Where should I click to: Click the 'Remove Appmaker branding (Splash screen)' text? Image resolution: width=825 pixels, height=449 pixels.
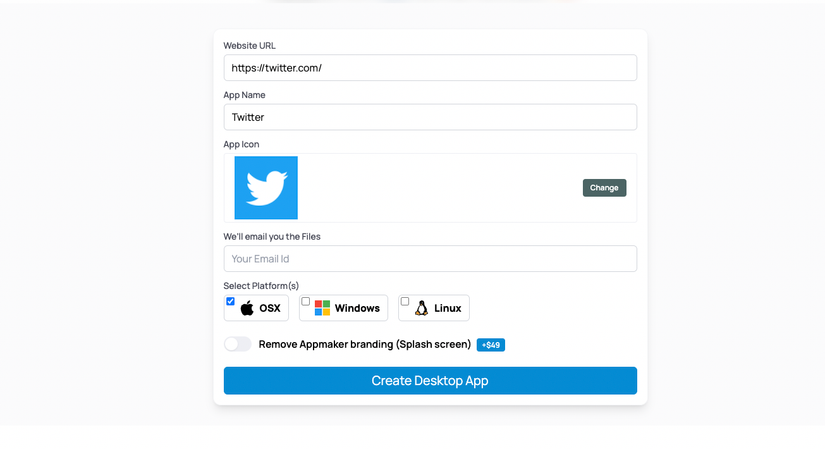click(x=365, y=344)
